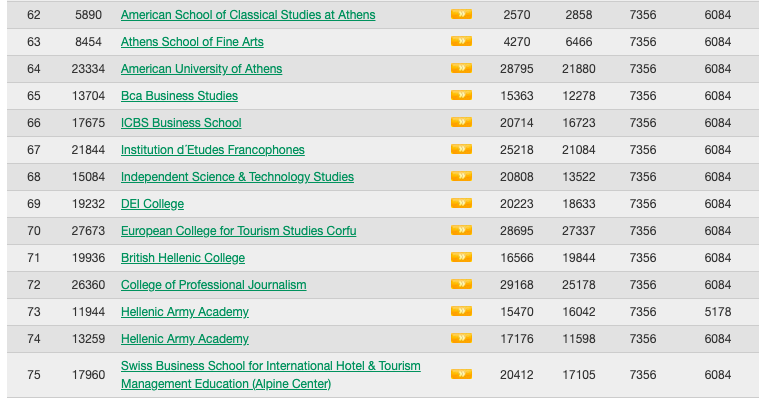Follow Independent Science & Technology Studies link

237,177
